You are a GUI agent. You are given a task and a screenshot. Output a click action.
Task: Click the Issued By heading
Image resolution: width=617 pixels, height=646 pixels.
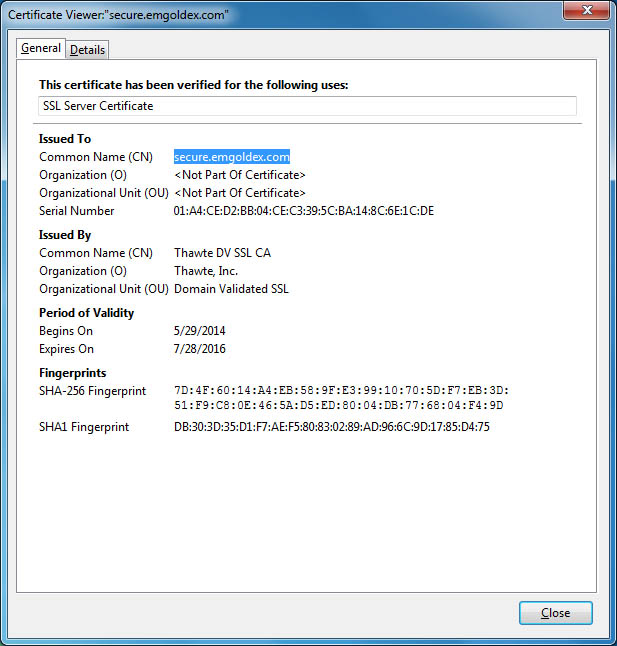click(65, 235)
